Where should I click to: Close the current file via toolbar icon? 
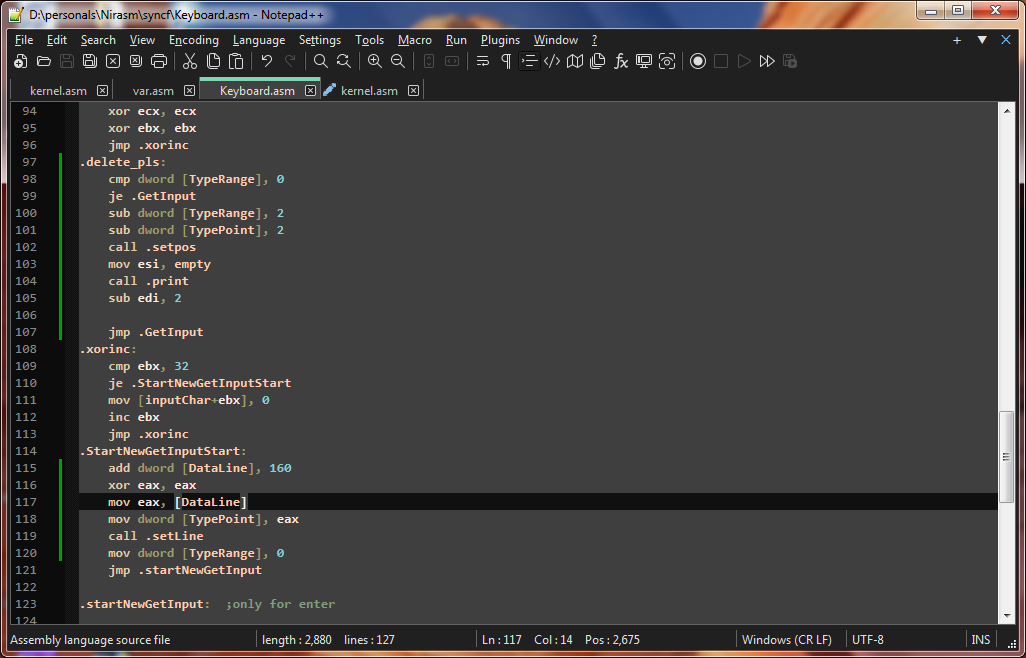pyautogui.click(x=113, y=61)
